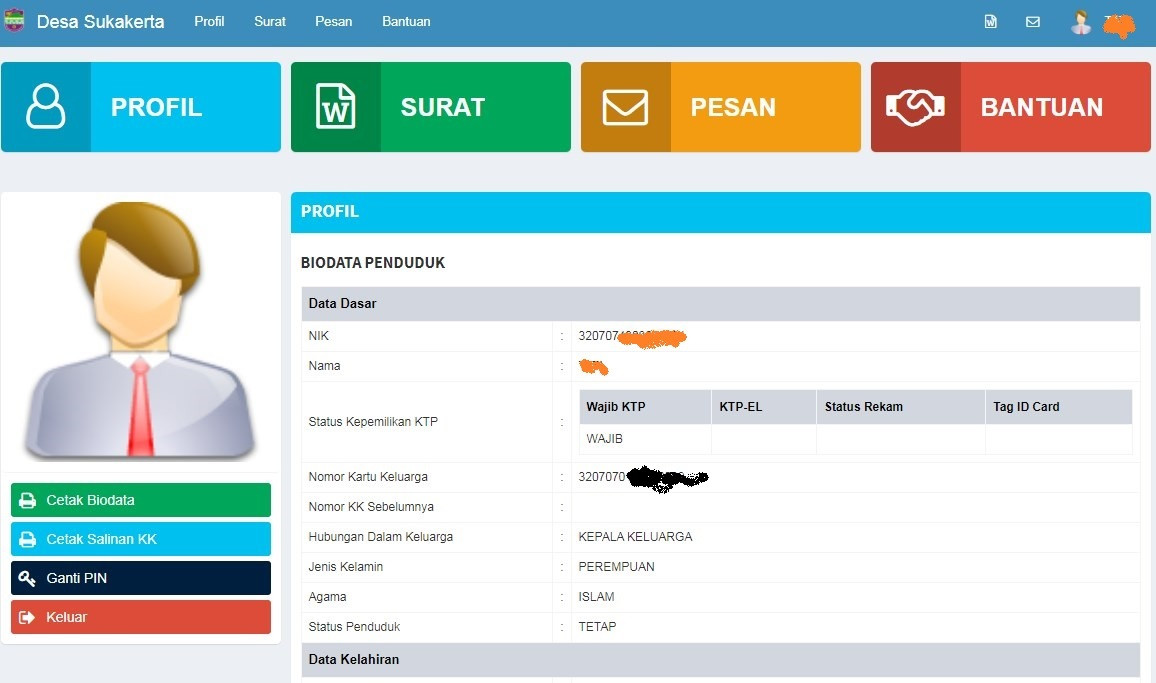Open the red BANTUAN tile
1156x683 pixels.
click(x=1010, y=107)
